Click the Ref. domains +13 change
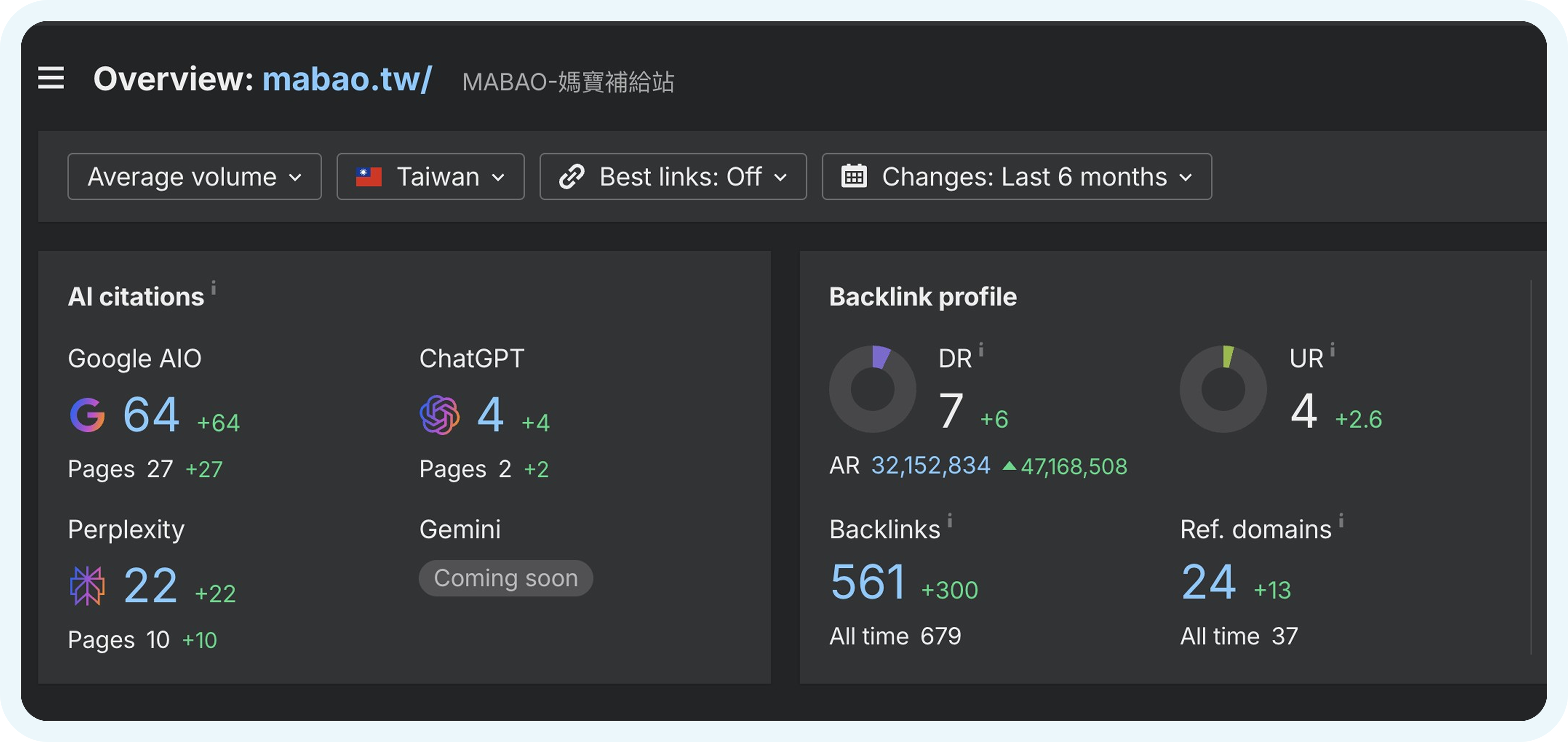Image resolution: width=1568 pixels, height=742 pixels. [1272, 590]
